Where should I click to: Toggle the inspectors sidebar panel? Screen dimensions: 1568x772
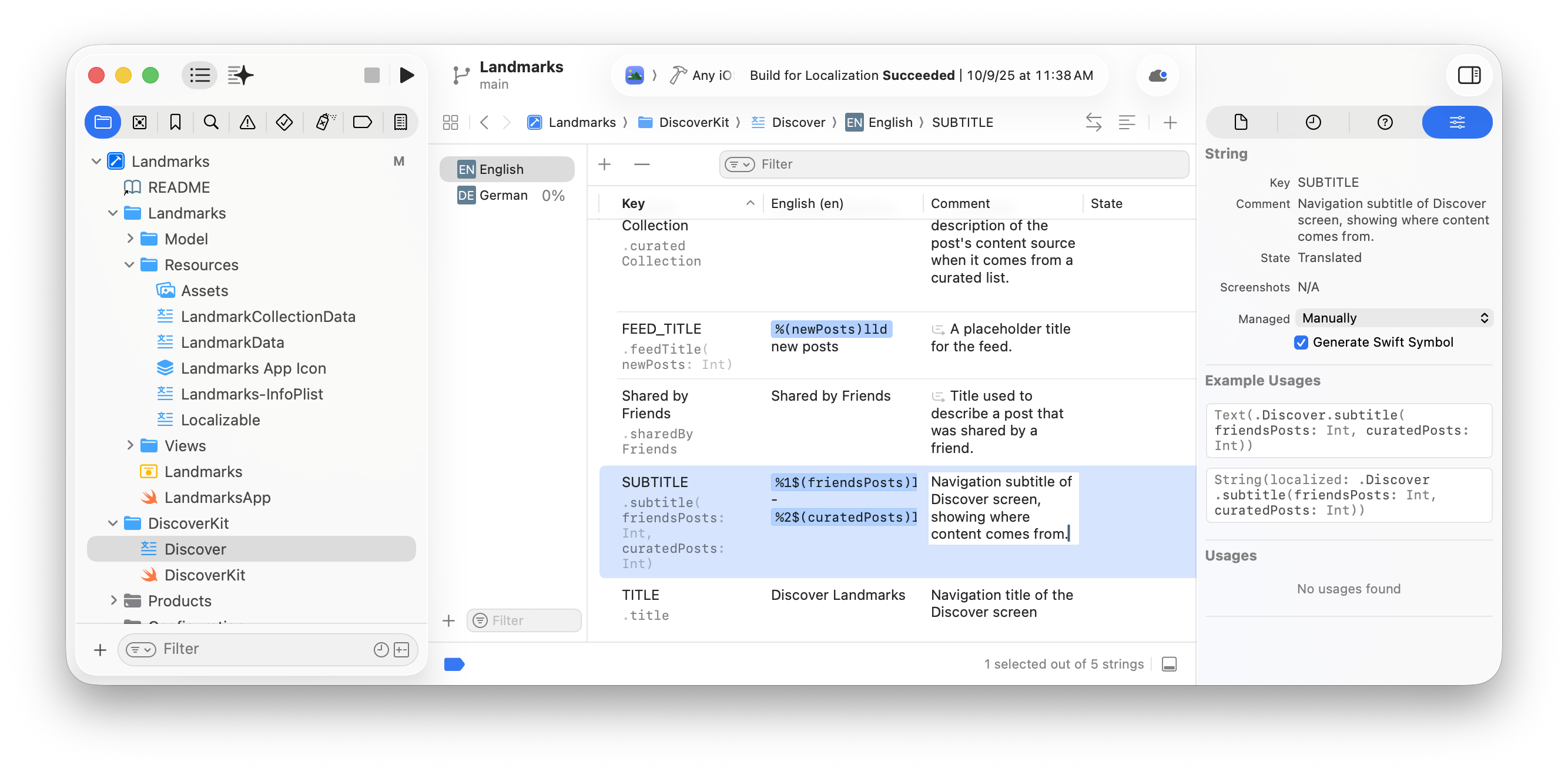tap(1469, 75)
